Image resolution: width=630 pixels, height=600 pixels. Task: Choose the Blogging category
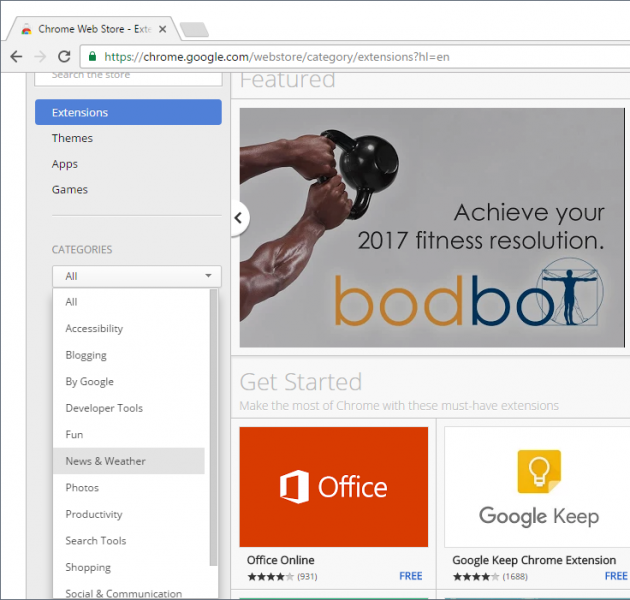[129, 355]
